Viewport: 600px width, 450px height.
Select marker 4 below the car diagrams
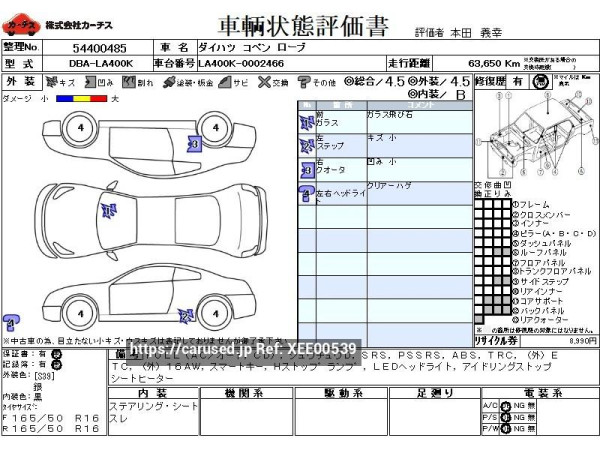[11, 323]
